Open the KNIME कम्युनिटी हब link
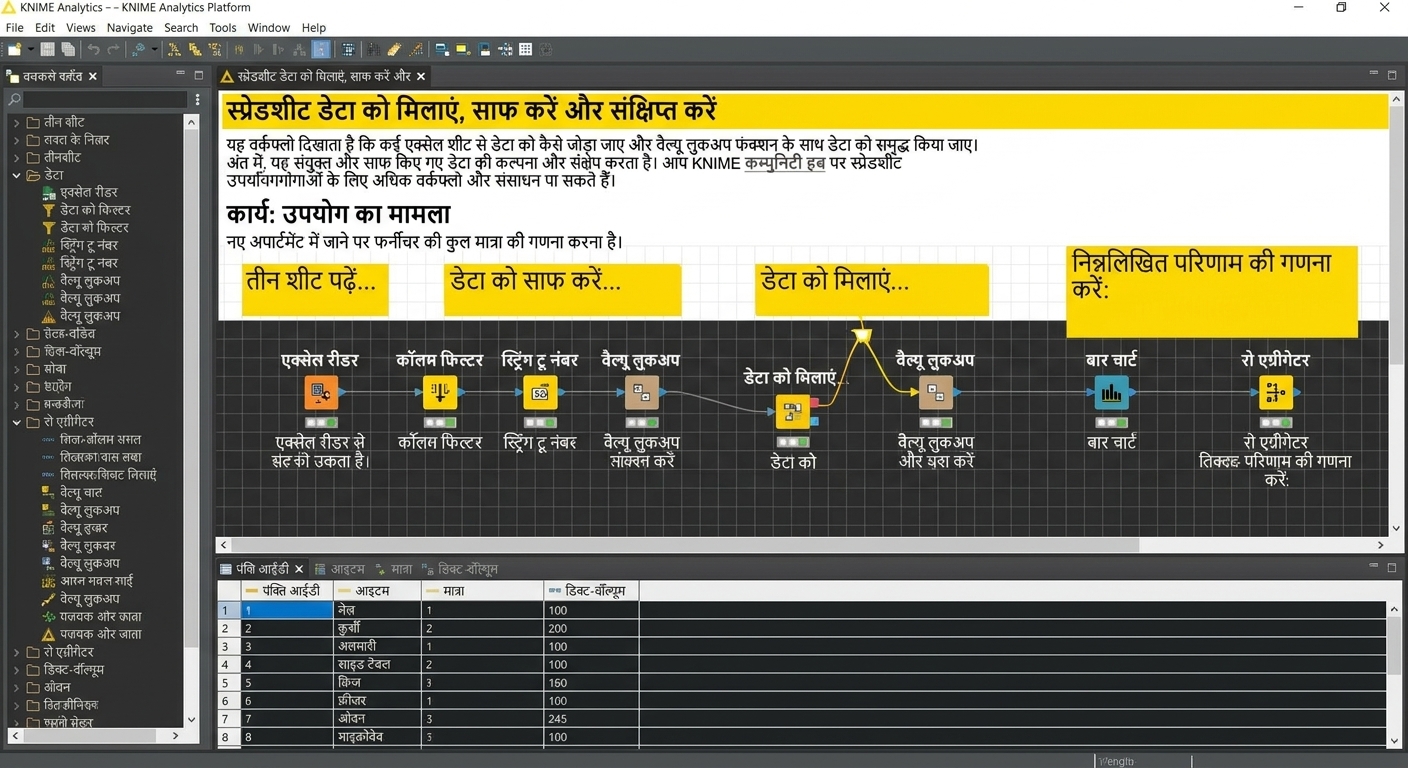The width and height of the screenshot is (1408, 768). 784,163
